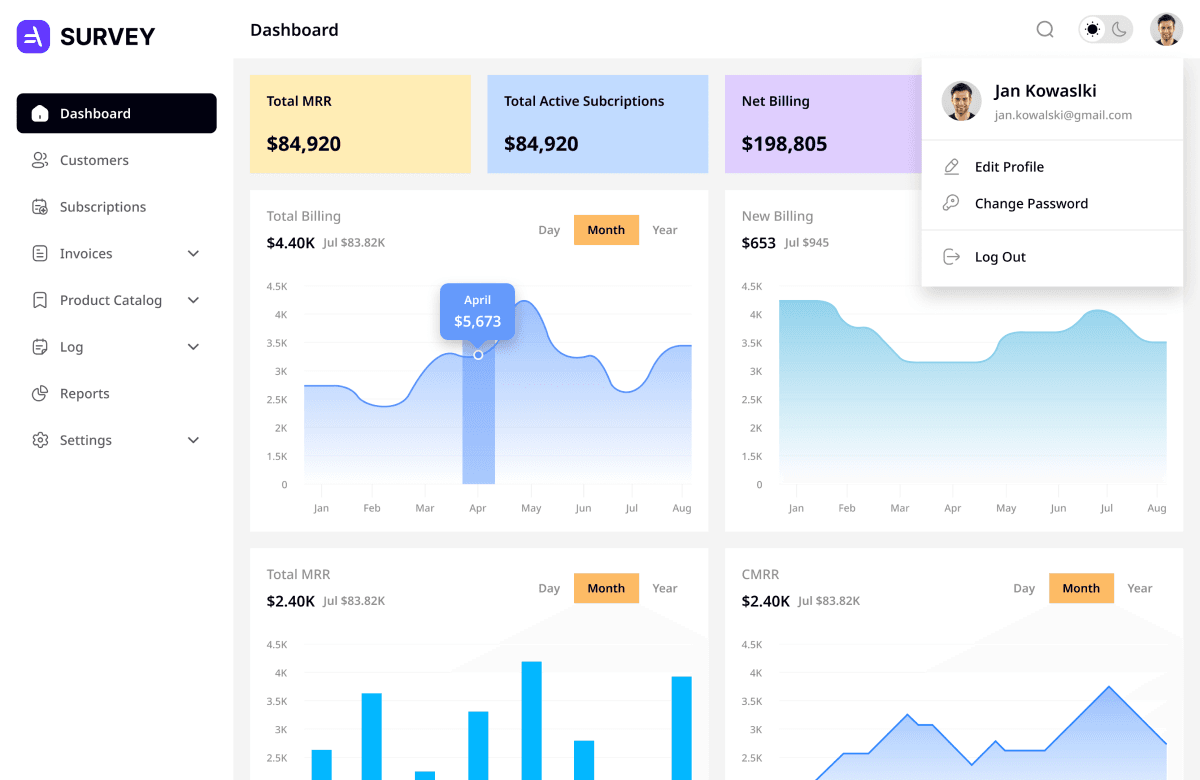Screen dimensions: 1200x780
Task: Click the "$198,805" Net Billing amount
Action: pyautogui.click(x=785, y=144)
